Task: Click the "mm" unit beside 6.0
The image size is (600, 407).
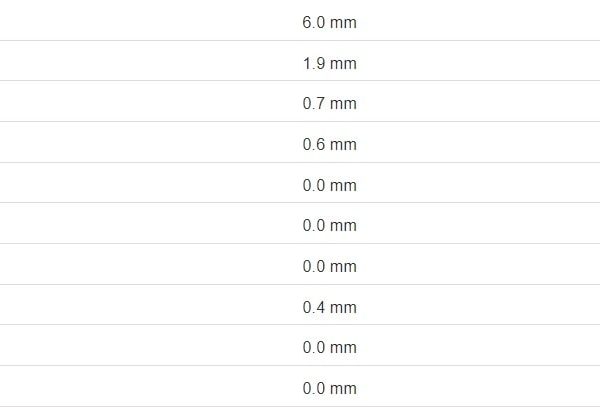Action: (343, 23)
